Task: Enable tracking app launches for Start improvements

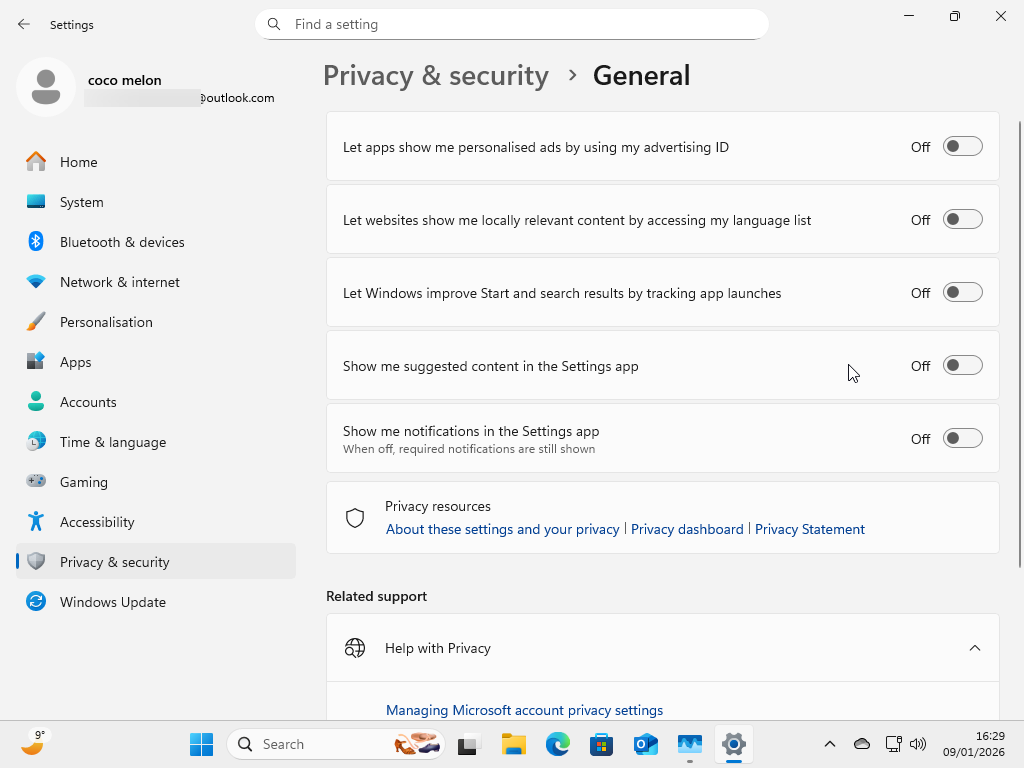Action: (x=961, y=291)
